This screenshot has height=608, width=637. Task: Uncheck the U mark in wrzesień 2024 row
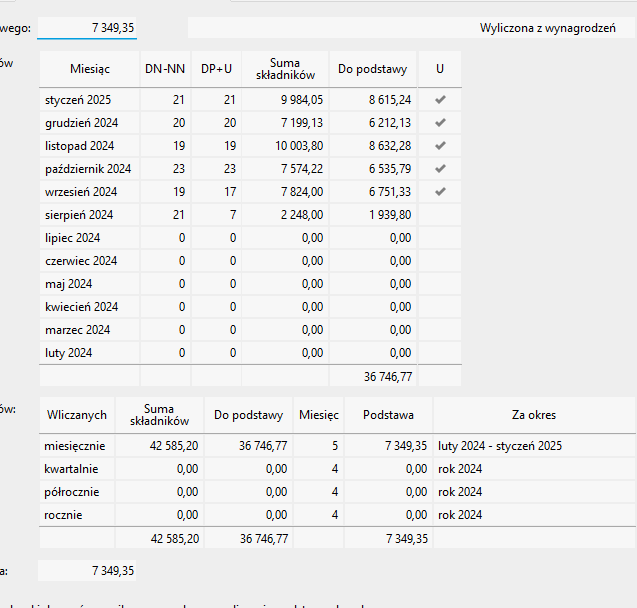(440, 192)
